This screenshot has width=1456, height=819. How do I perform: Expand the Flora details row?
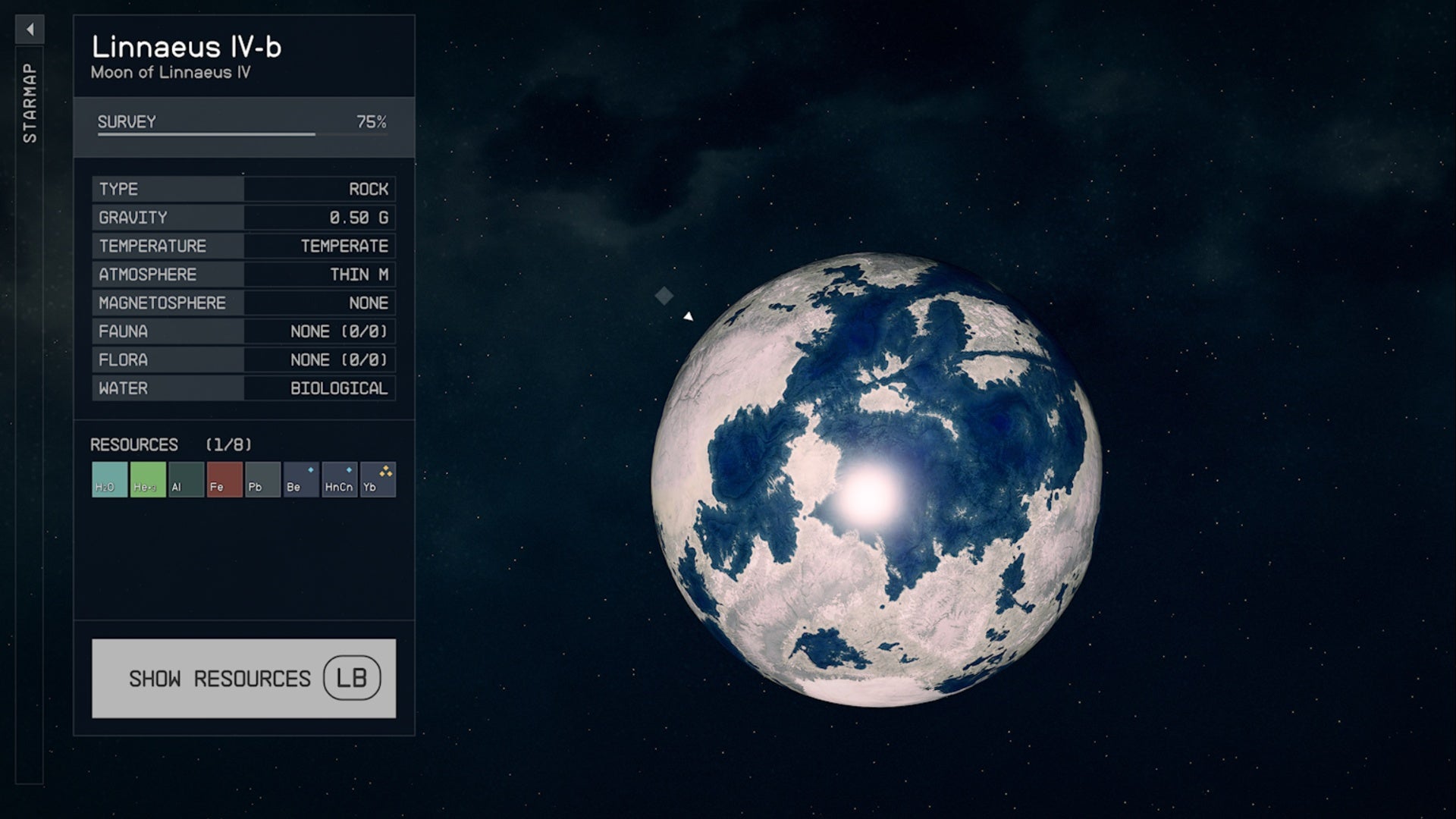[243, 359]
